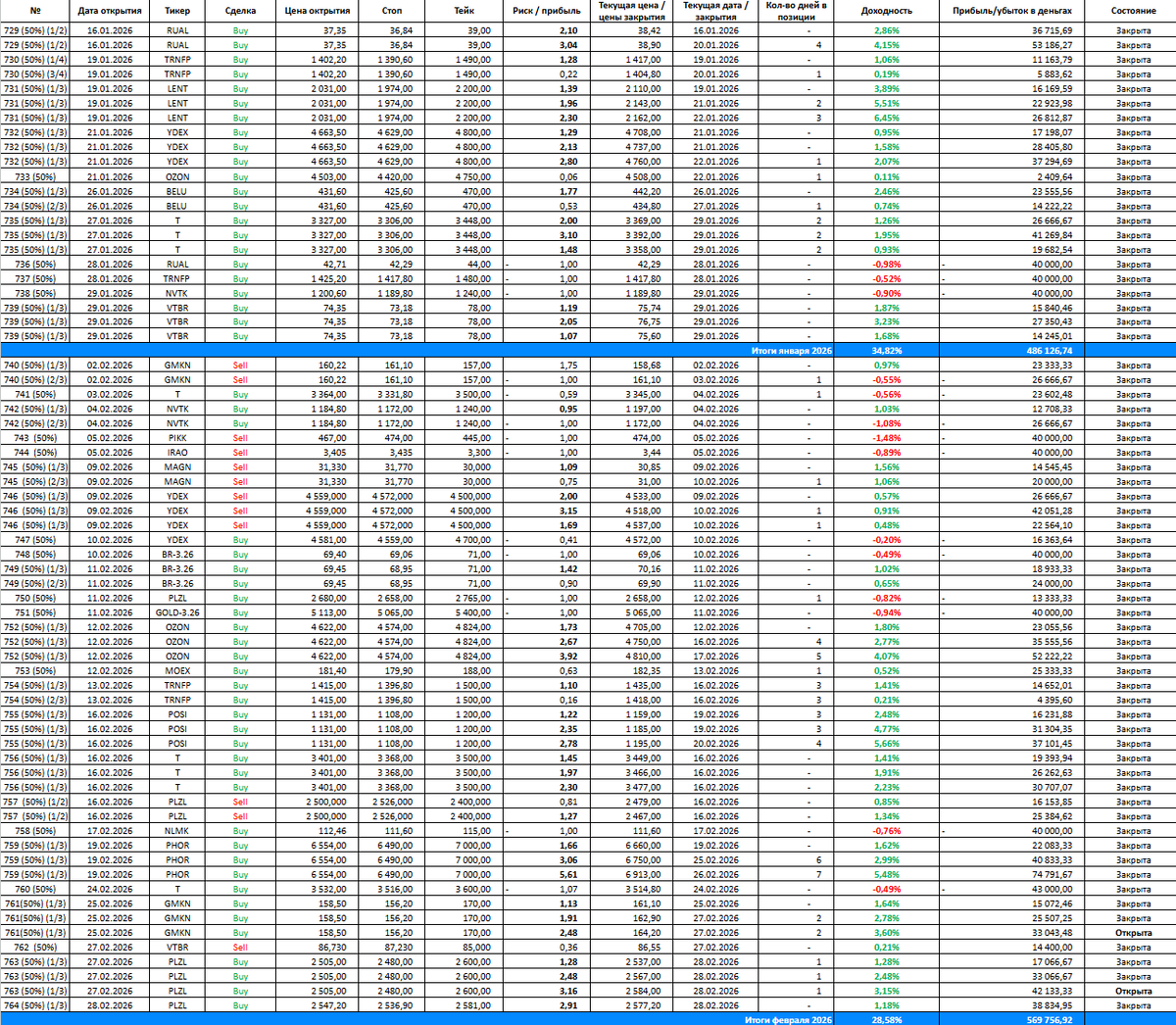Viewport: 1176px width, 1025px height.
Task: Click the profit value 36 715,69
Action: [x=1053, y=30]
